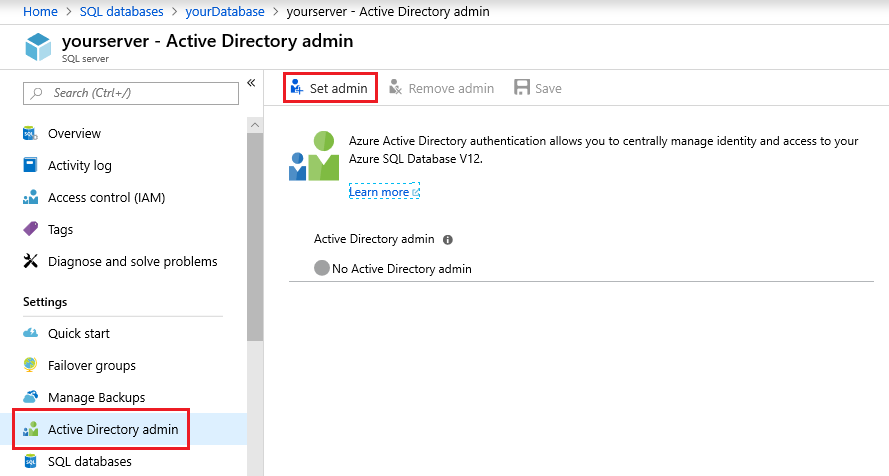Click the Manage Backups cloud icon
889x476 pixels.
[30, 396]
